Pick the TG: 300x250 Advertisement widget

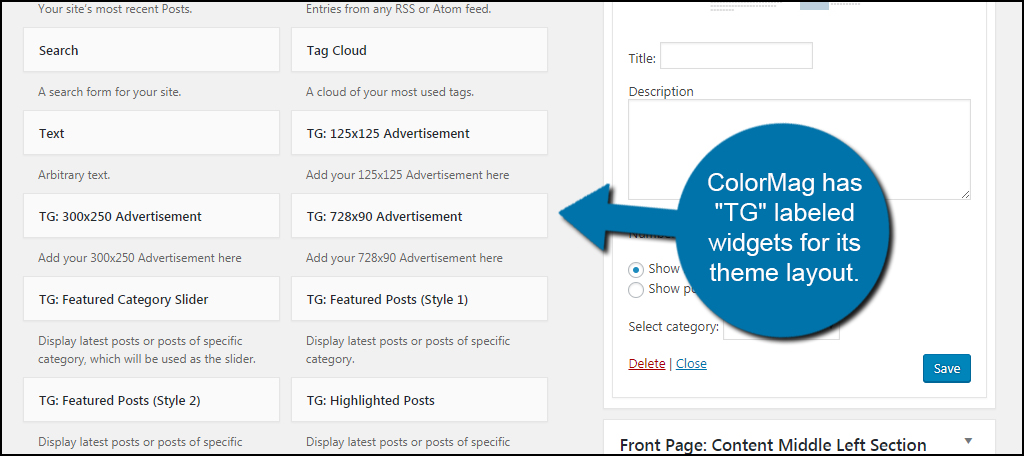151,216
